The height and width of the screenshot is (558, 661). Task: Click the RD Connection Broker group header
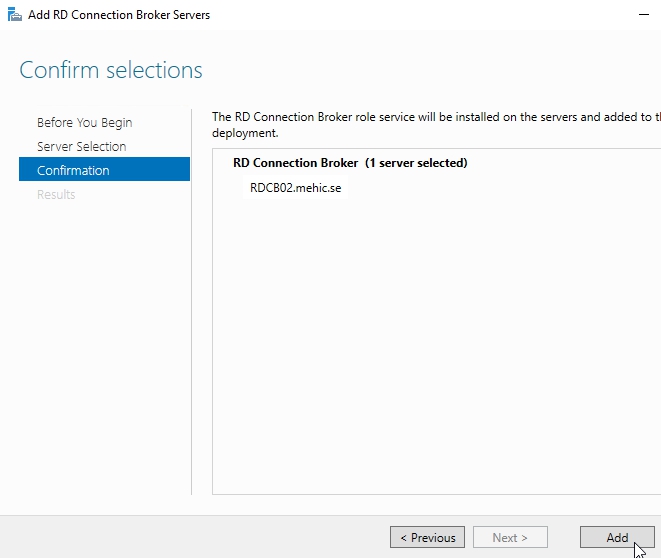pos(295,162)
